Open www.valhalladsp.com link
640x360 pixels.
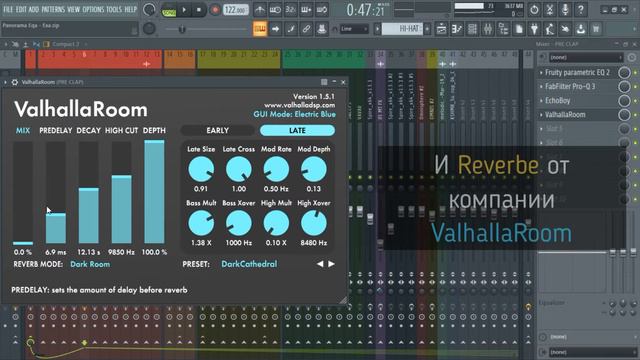(299, 105)
